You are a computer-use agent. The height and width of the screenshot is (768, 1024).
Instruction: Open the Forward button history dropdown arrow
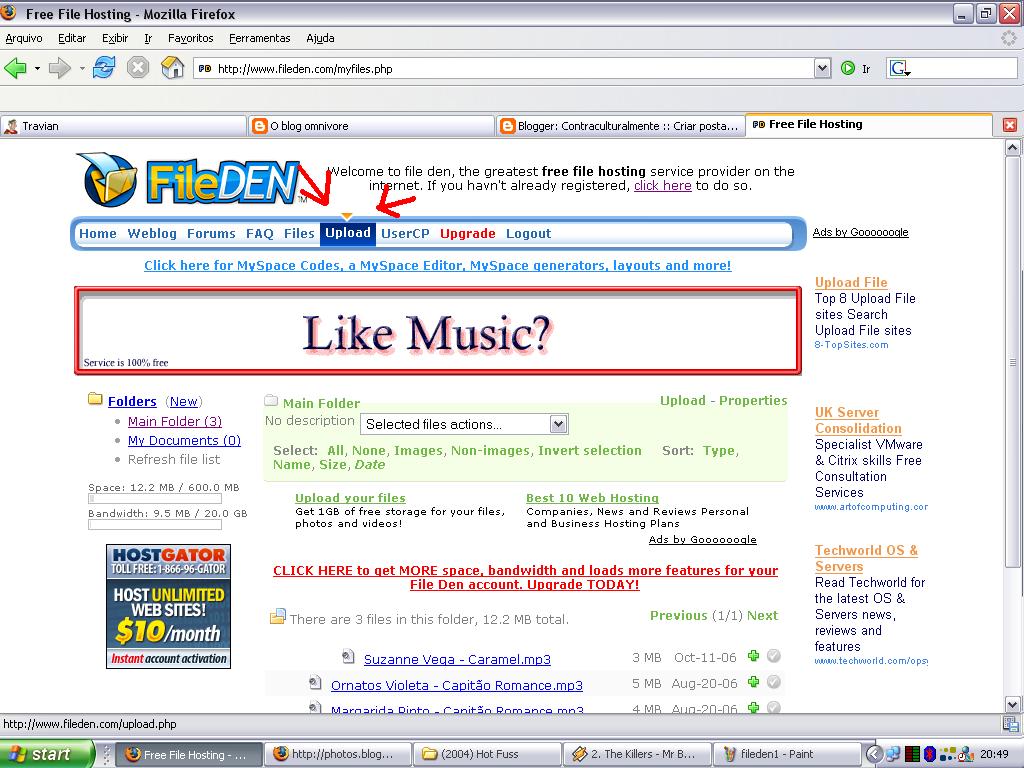[82, 68]
